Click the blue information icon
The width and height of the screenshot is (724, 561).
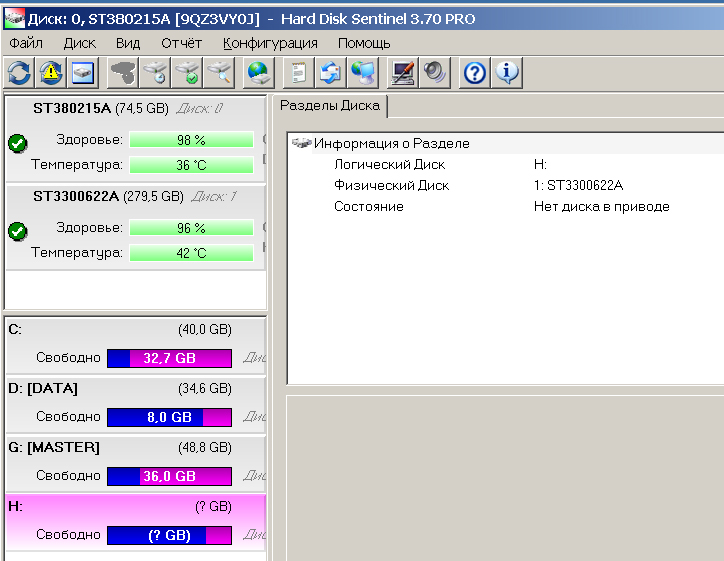point(507,72)
